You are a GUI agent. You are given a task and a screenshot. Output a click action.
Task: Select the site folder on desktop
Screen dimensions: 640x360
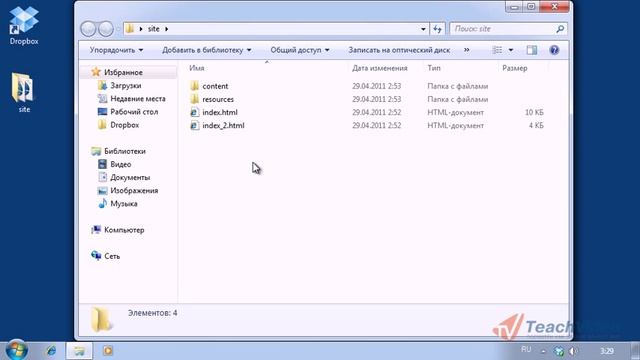click(23, 92)
